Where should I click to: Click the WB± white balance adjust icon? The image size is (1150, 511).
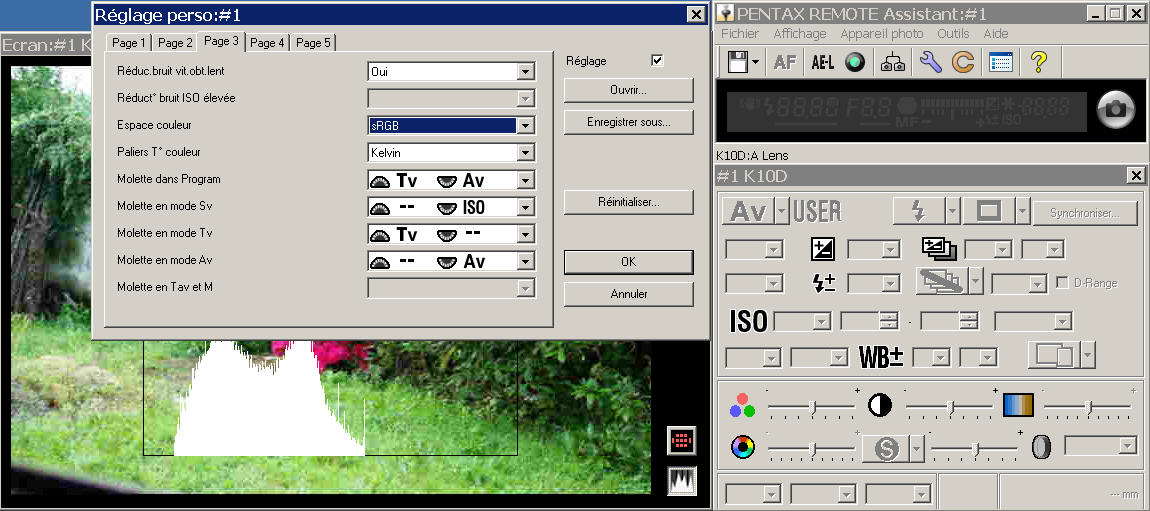click(x=882, y=357)
